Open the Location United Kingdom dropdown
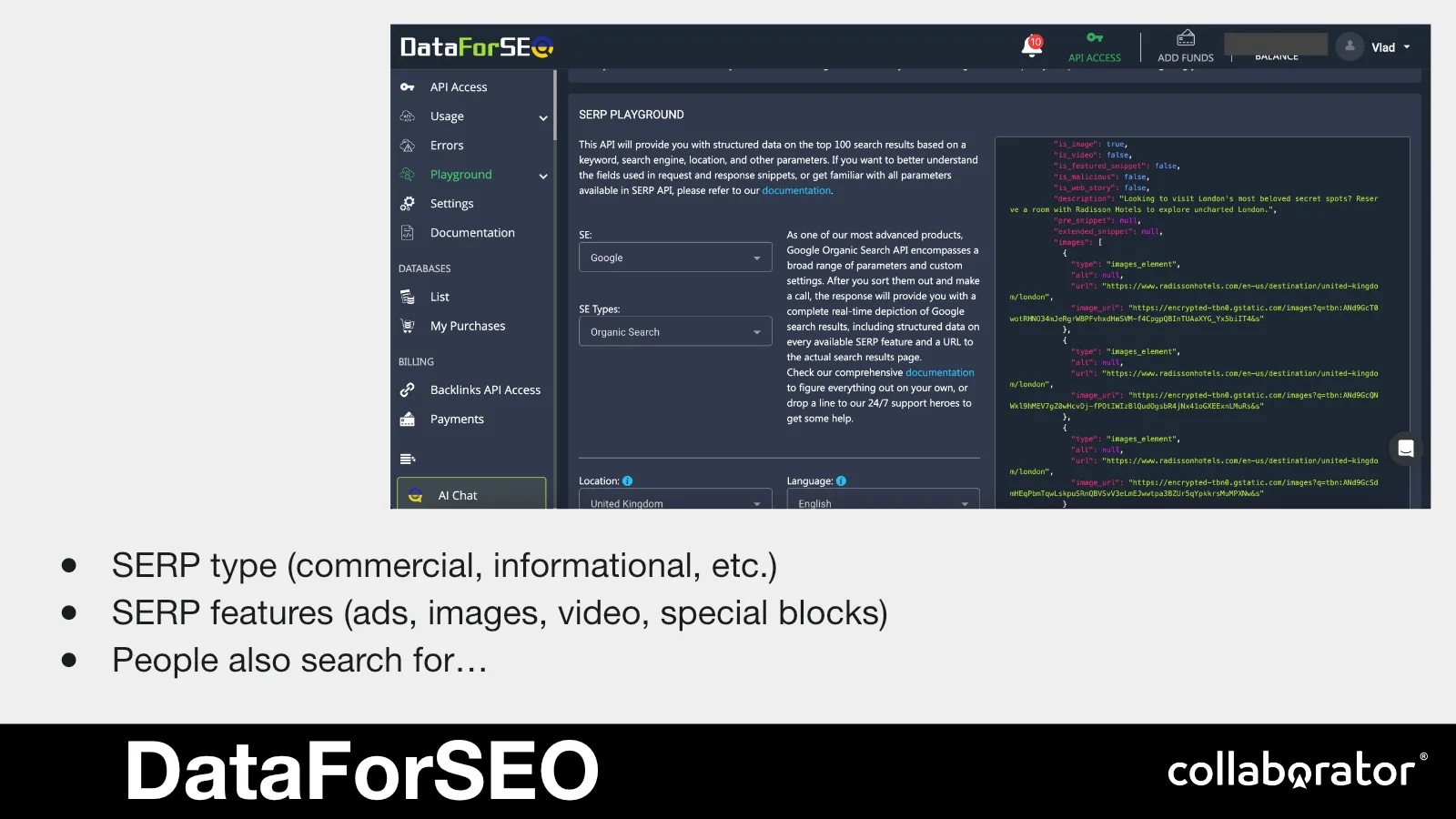Image resolution: width=1456 pixels, height=819 pixels. pos(675,499)
